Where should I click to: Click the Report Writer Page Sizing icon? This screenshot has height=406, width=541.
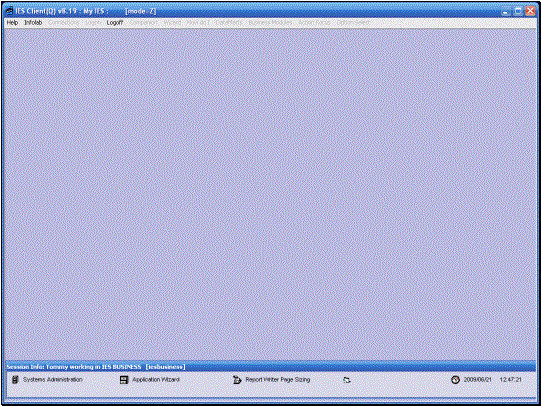coord(237,380)
